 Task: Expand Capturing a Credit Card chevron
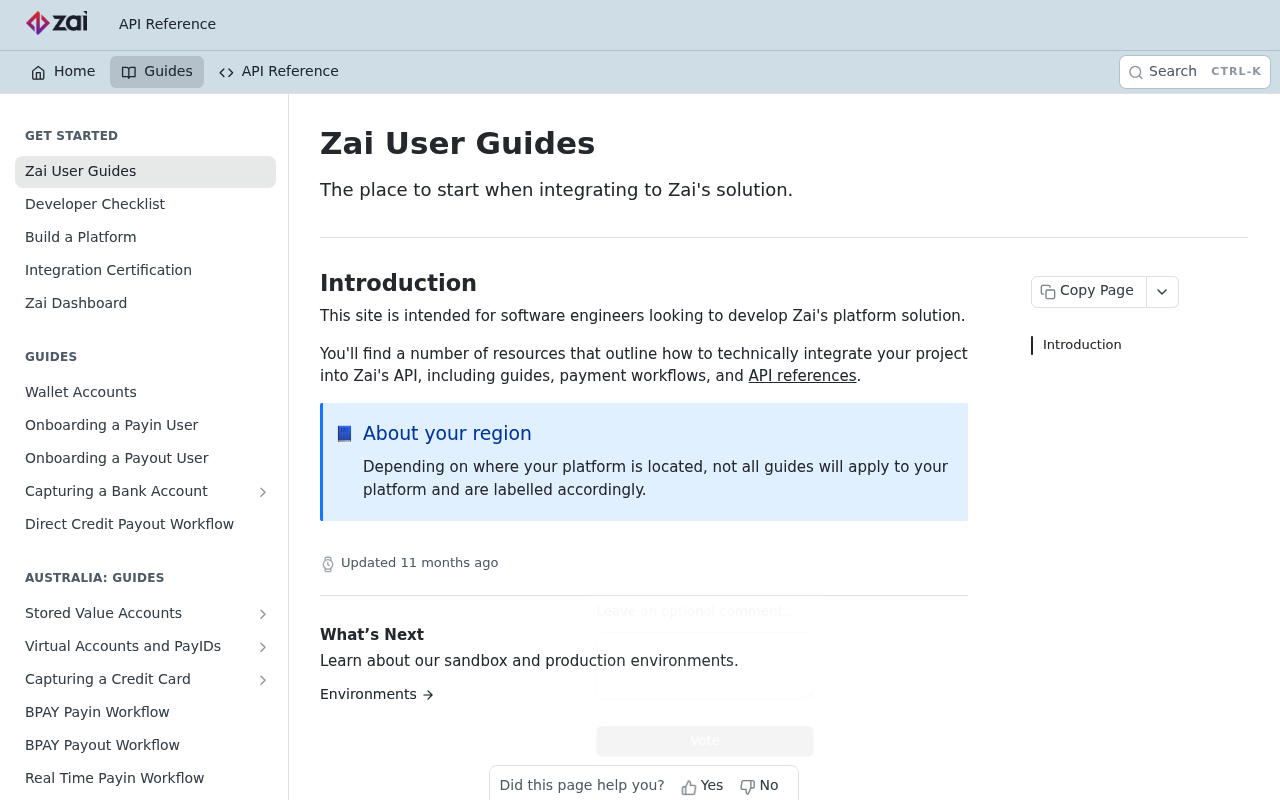[x=263, y=680]
